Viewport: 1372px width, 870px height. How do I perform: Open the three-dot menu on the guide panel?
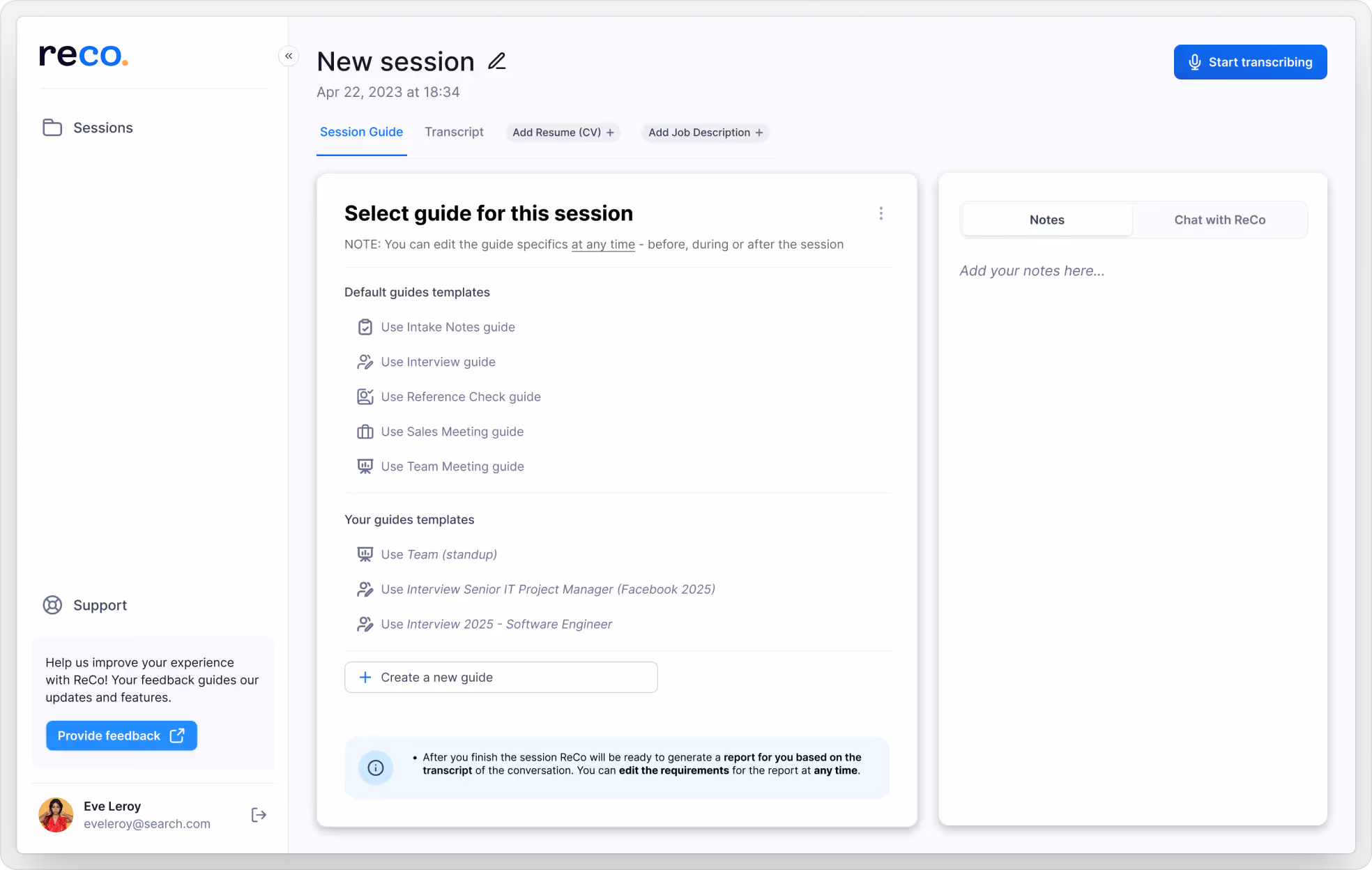coord(881,213)
